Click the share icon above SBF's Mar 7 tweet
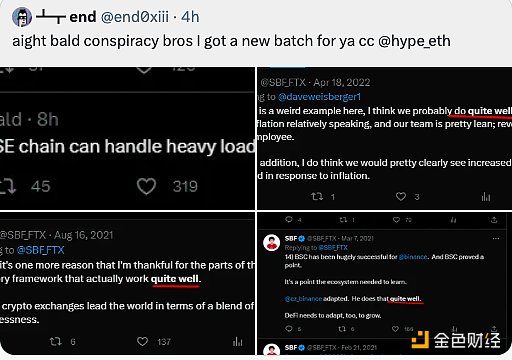The height and width of the screenshot is (360, 512). [494, 220]
